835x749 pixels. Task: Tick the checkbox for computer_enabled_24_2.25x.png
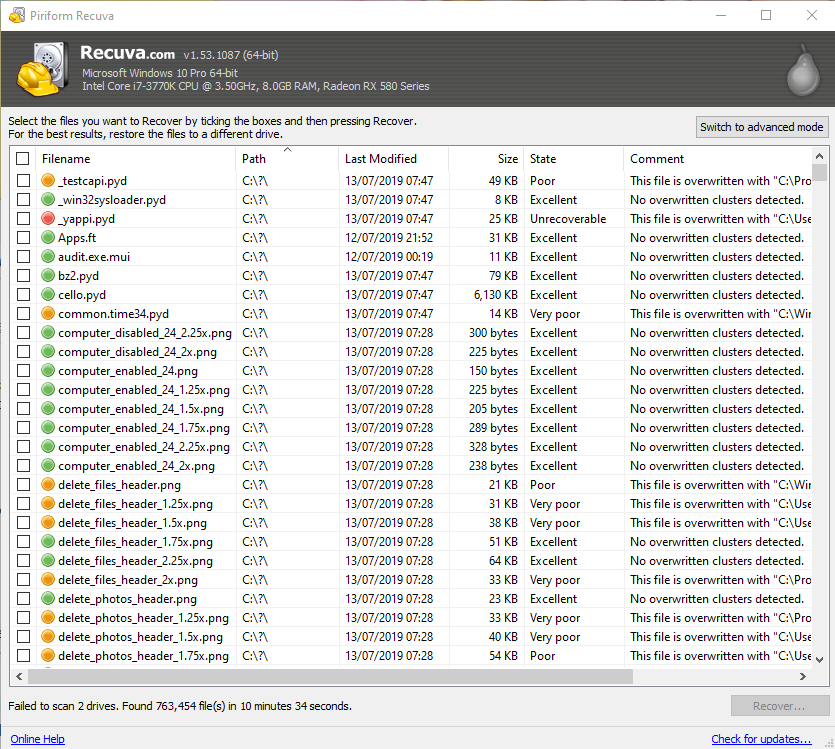tap(23, 447)
